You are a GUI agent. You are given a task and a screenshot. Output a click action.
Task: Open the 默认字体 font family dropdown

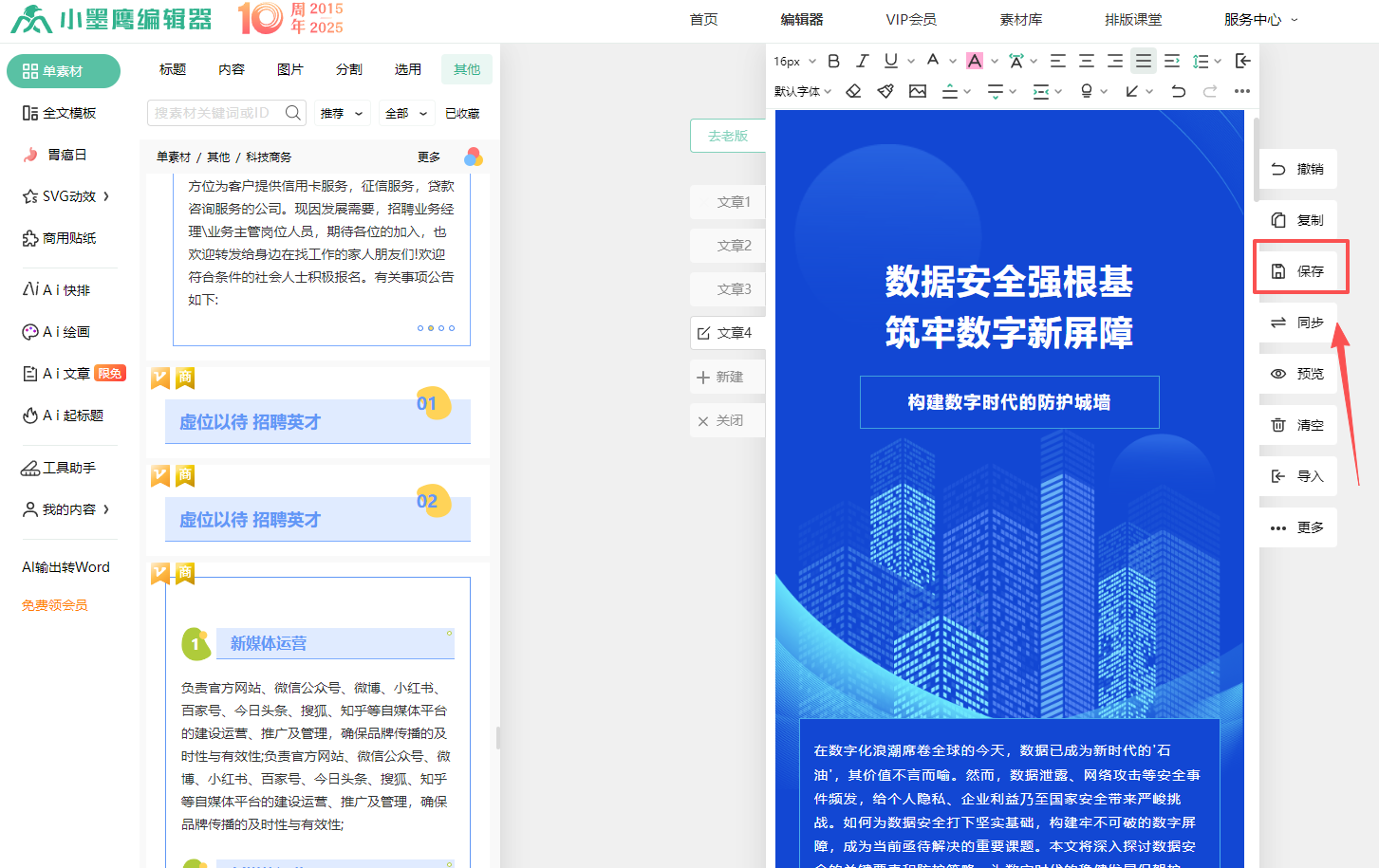pyautogui.click(x=802, y=91)
